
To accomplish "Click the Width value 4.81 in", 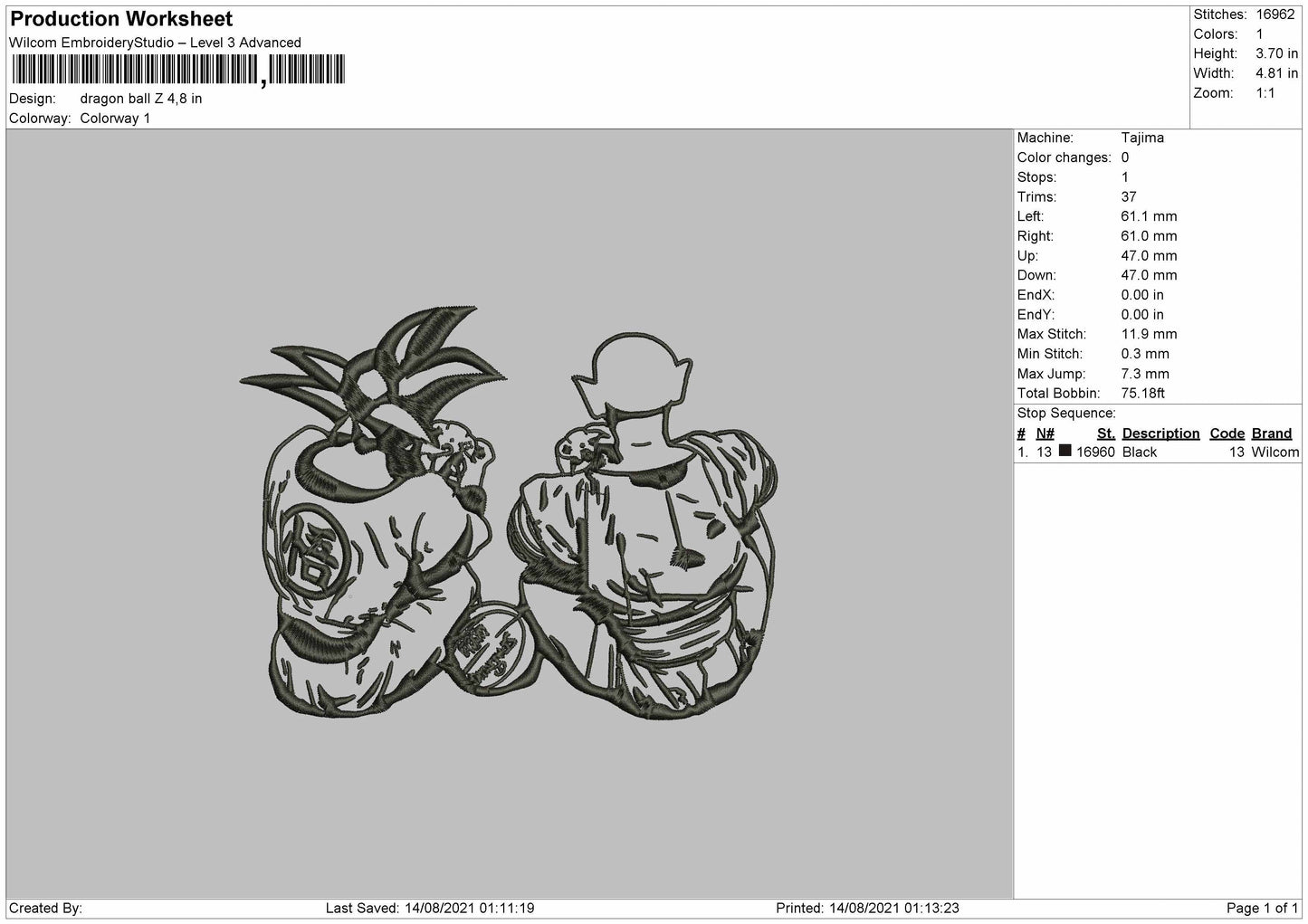I will pyautogui.click(x=1277, y=73).
